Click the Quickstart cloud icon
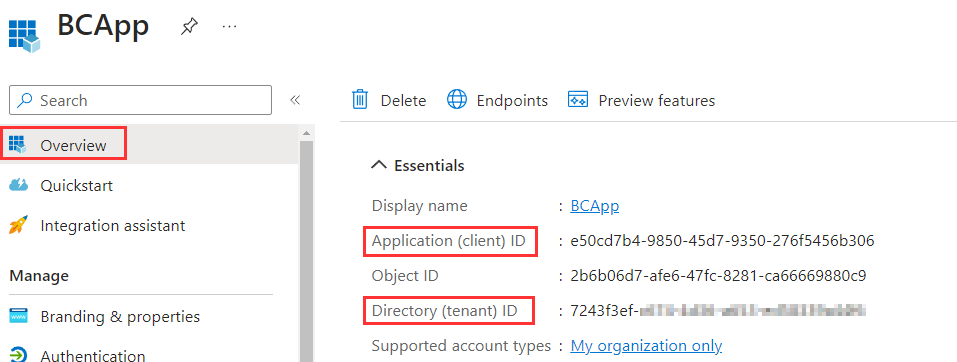The height and width of the screenshot is (362, 957). (x=19, y=184)
